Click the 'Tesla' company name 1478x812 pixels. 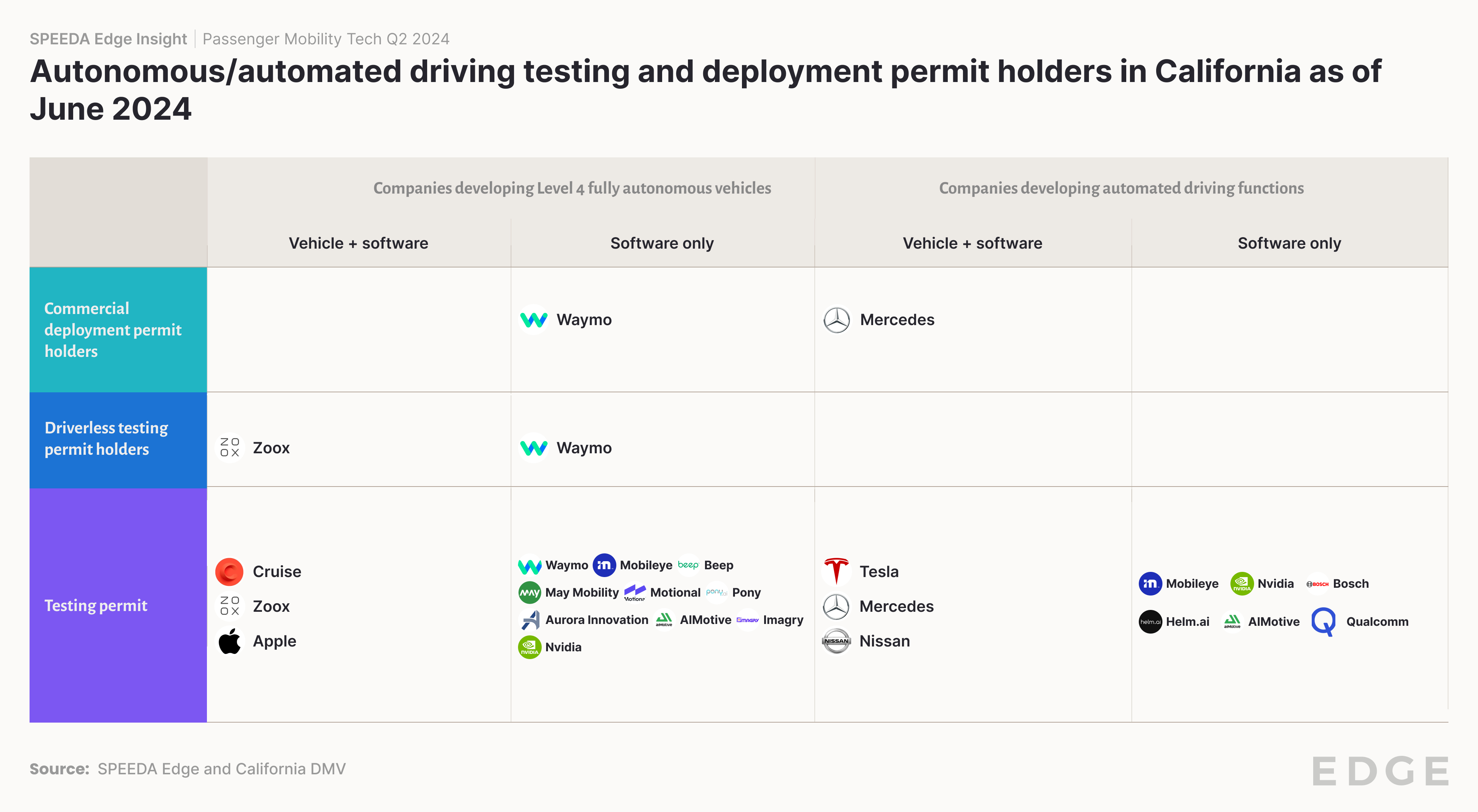click(x=879, y=572)
